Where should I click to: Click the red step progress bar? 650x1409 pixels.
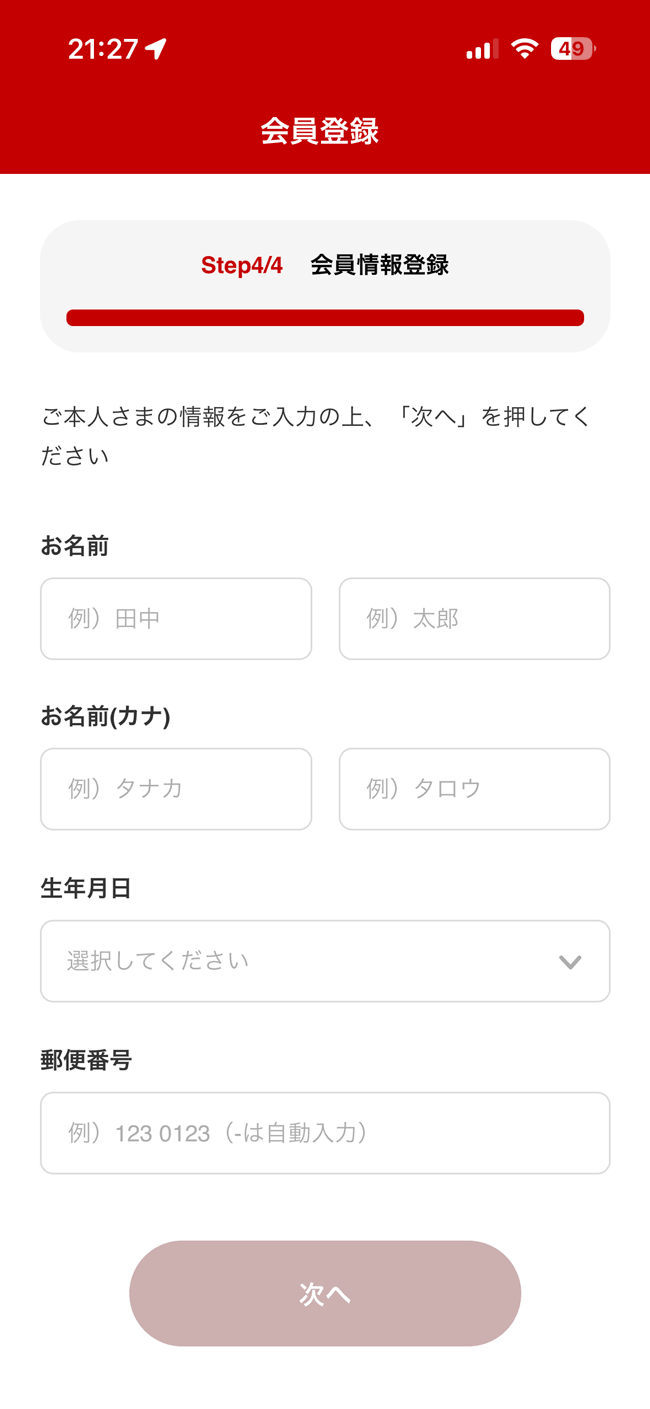325,318
